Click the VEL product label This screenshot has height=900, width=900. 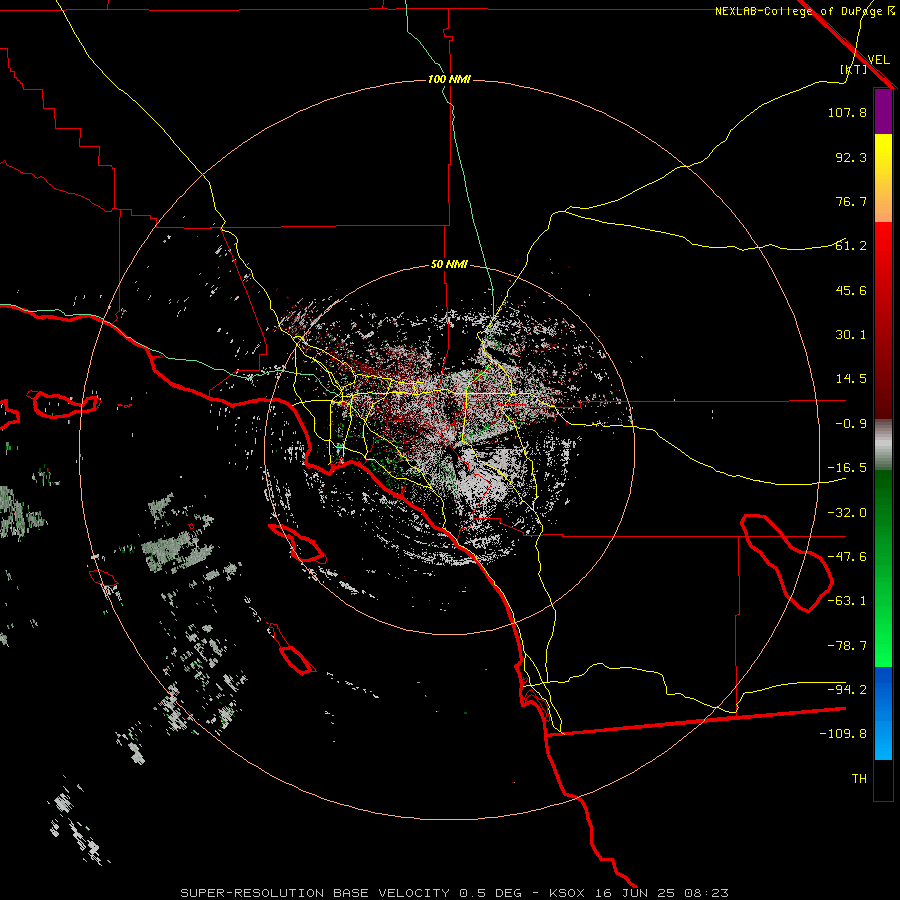(x=878, y=59)
